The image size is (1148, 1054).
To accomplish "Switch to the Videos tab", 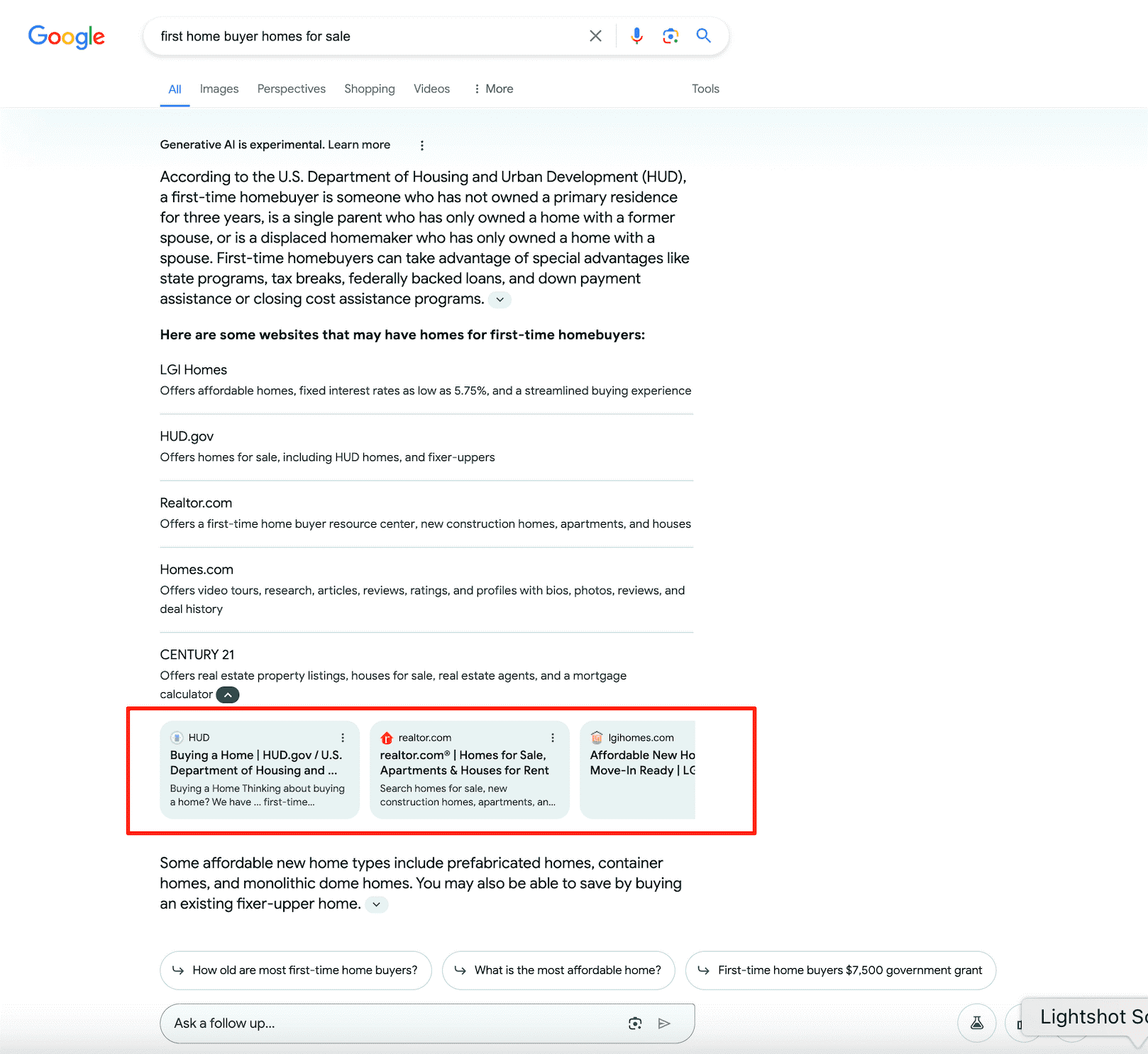I will click(432, 89).
